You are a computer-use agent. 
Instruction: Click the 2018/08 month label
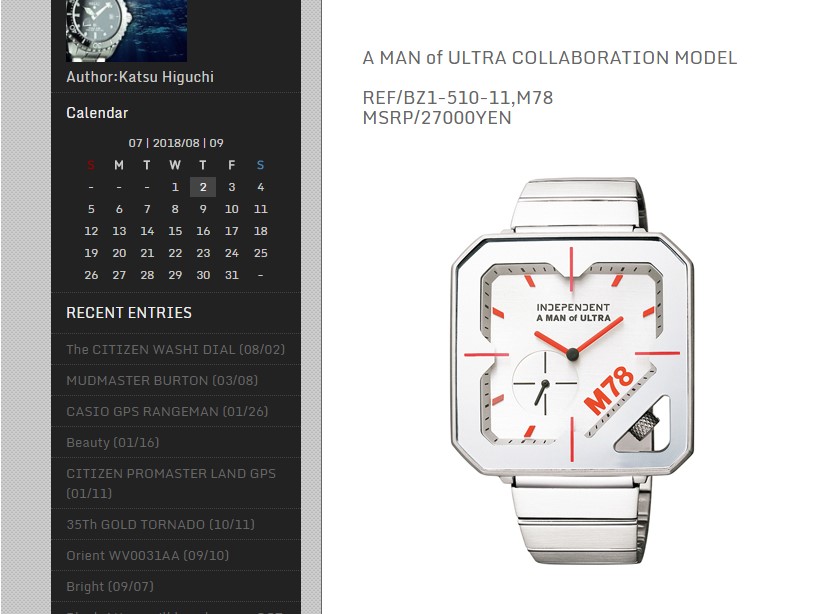(x=176, y=143)
